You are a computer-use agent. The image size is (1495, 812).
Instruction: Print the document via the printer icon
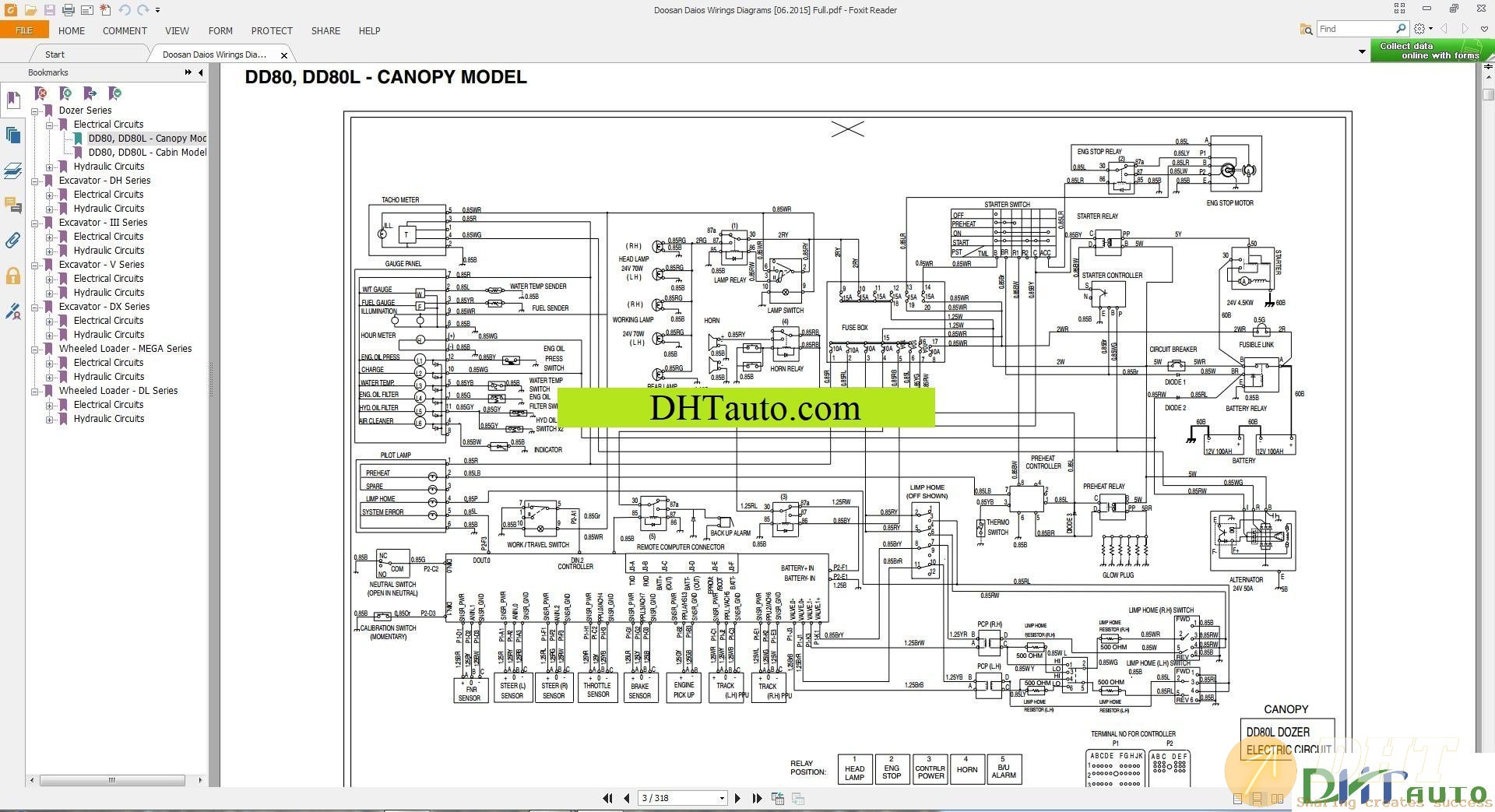click(68, 10)
